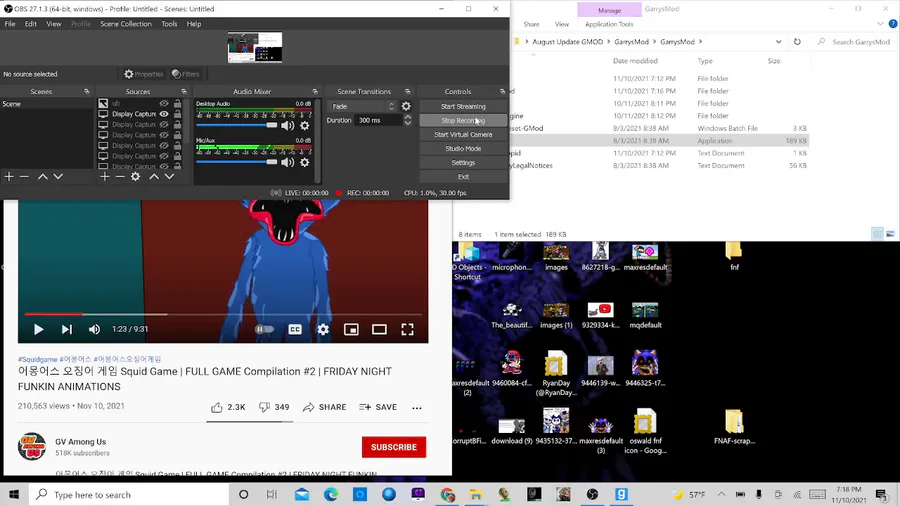Adjust the Desktop Audio volume slider
Viewport: 900px width, 506px height.
click(236, 125)
